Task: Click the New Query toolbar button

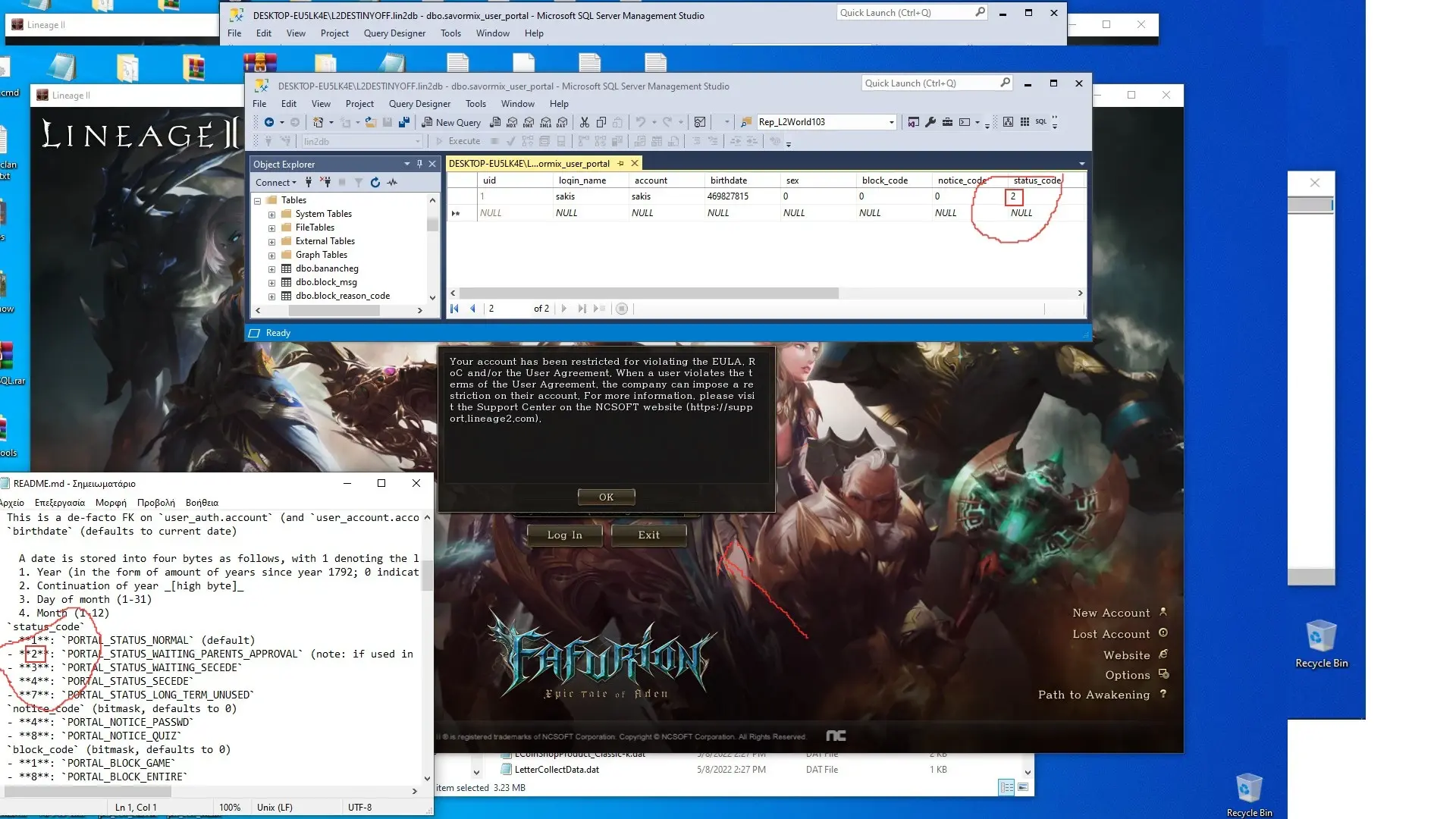Action: click(x=451, y=122)
